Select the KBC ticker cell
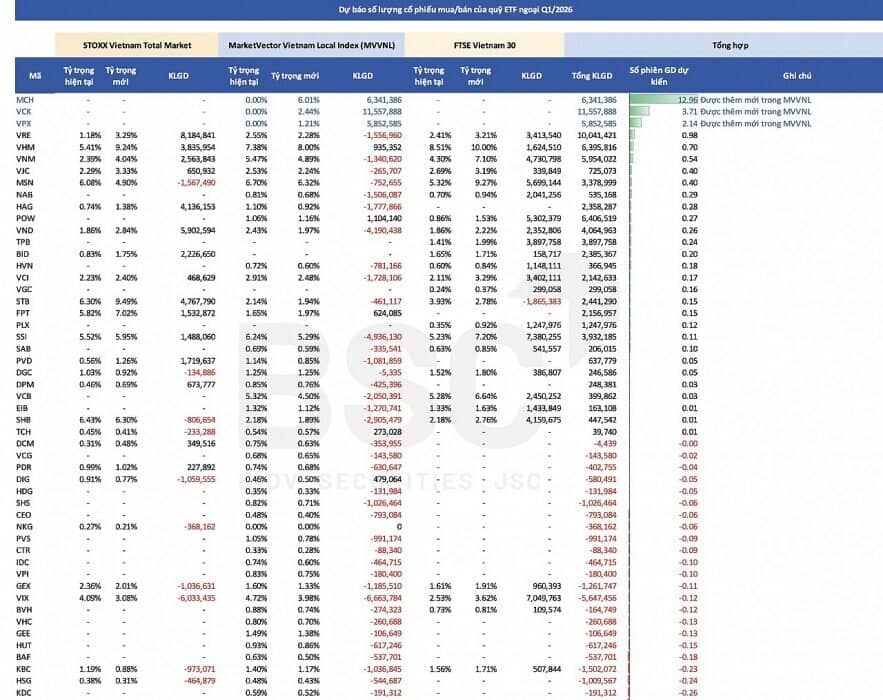 23,669
